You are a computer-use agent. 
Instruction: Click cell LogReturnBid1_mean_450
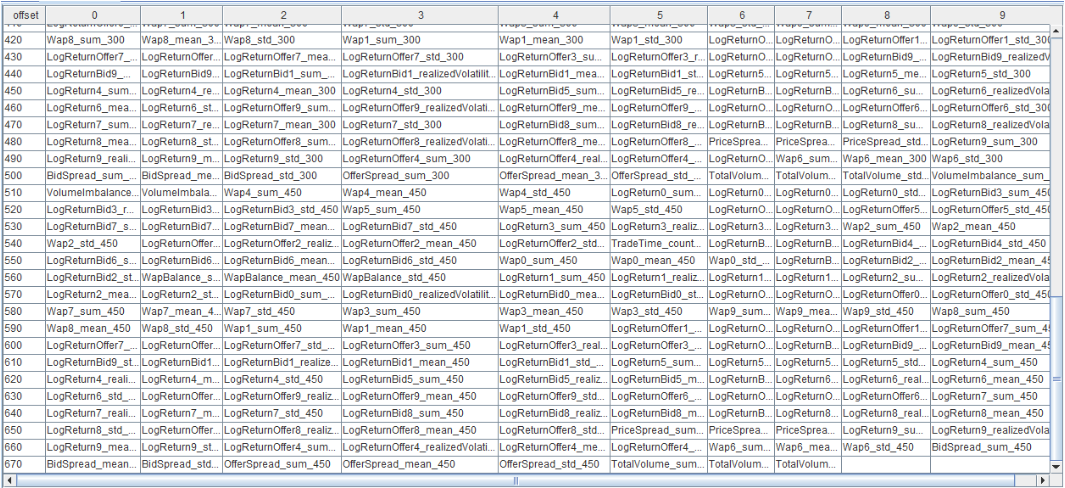click(x=419, y=362)
